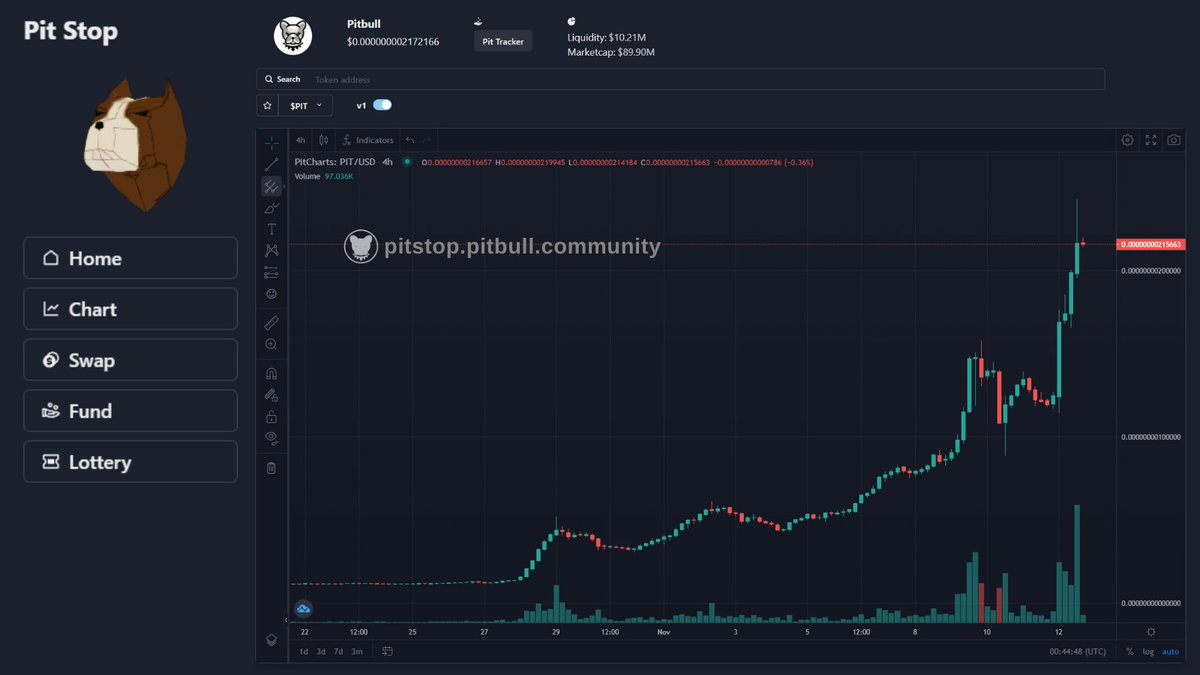1200x675 pixels.
Task: Open the Indicators menu
Action: 368,140
